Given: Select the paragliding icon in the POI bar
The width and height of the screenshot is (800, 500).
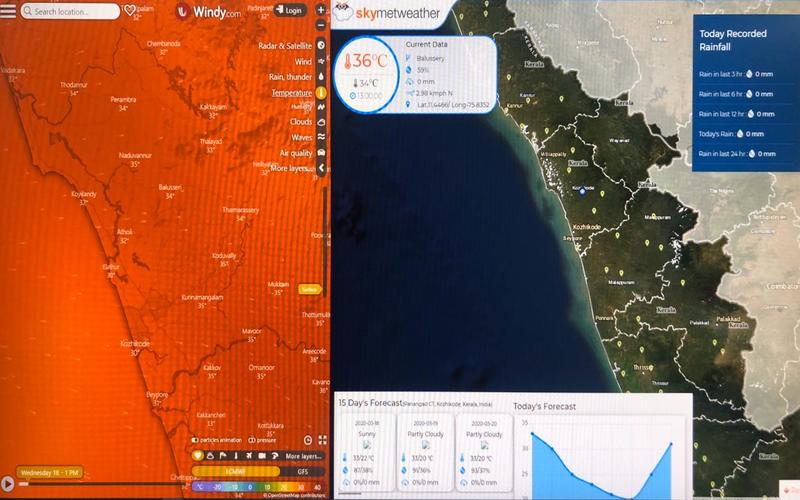Looking at the screenshot, I should (275, 456).
